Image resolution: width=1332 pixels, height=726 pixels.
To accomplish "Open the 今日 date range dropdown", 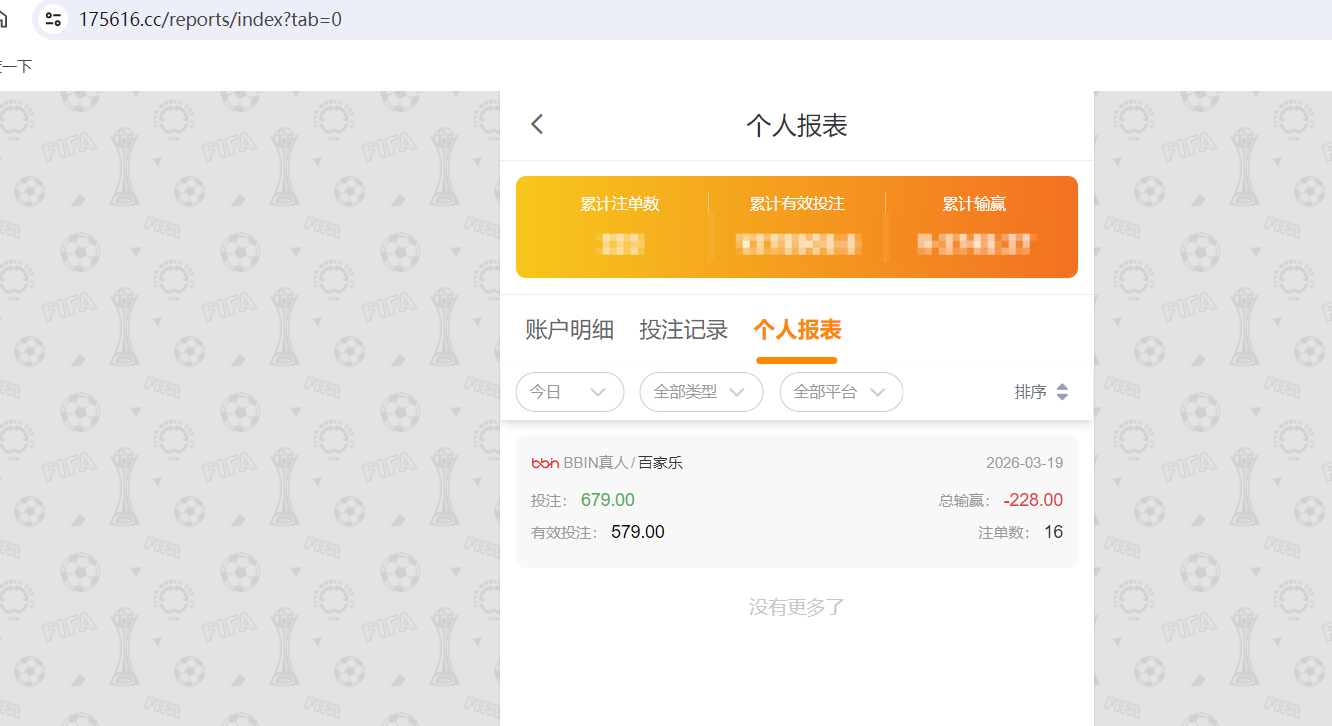I will click(570, 392).
